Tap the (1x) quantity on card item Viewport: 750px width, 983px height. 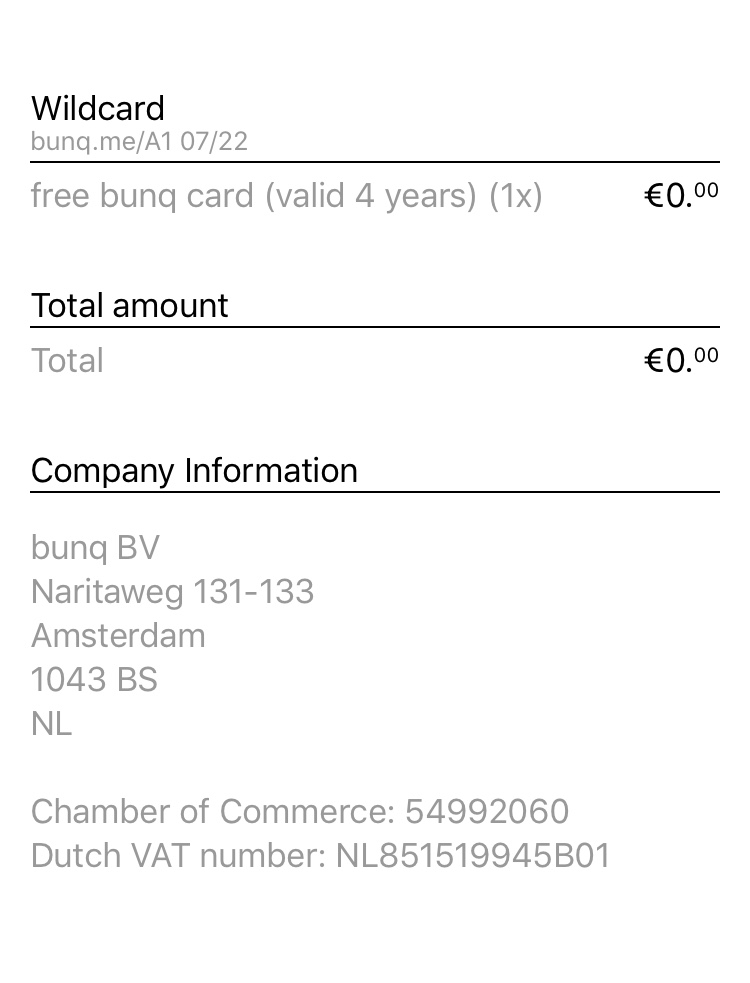pos(515,195)
